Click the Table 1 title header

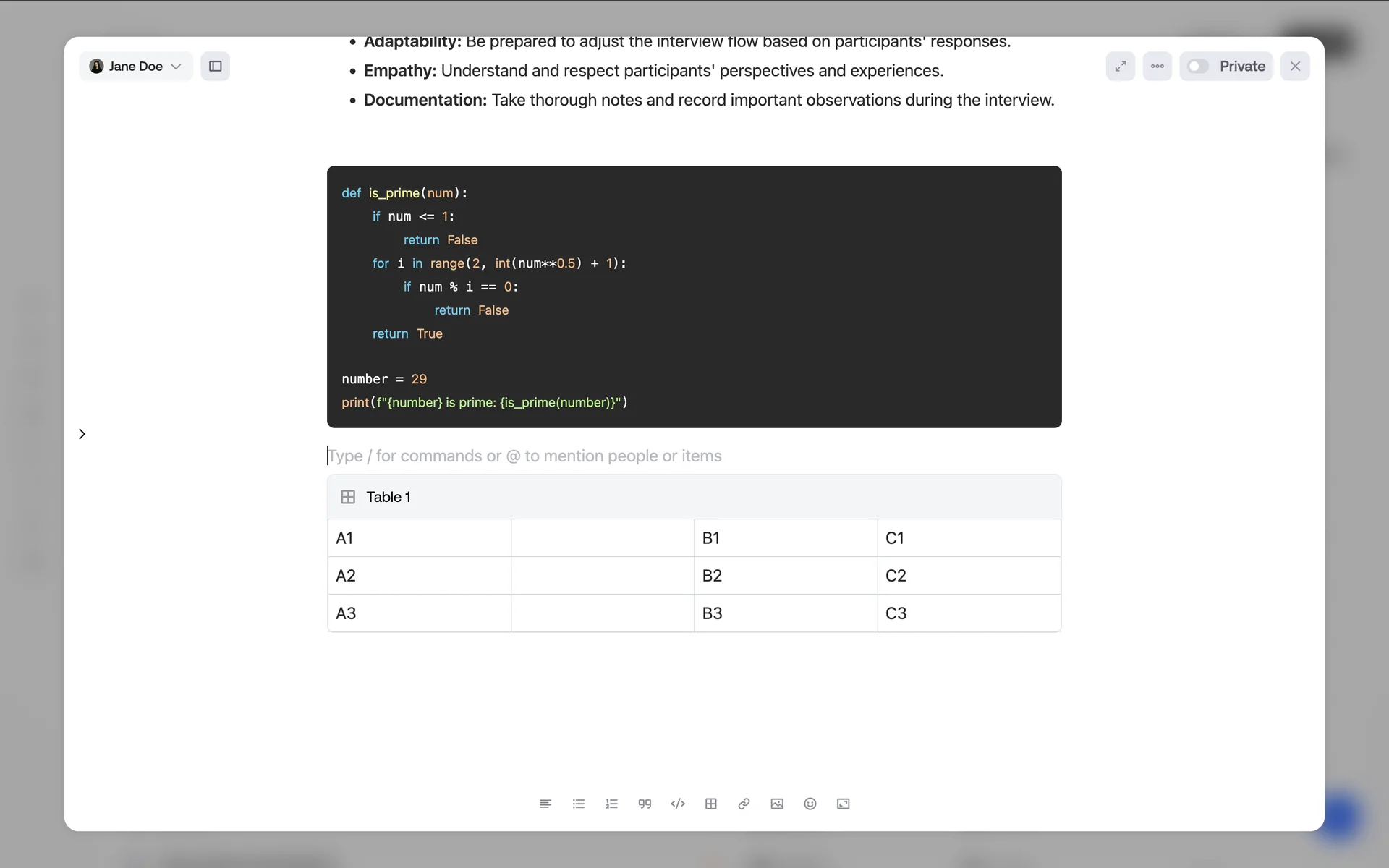pyautogui.click(x=388, y=497)
